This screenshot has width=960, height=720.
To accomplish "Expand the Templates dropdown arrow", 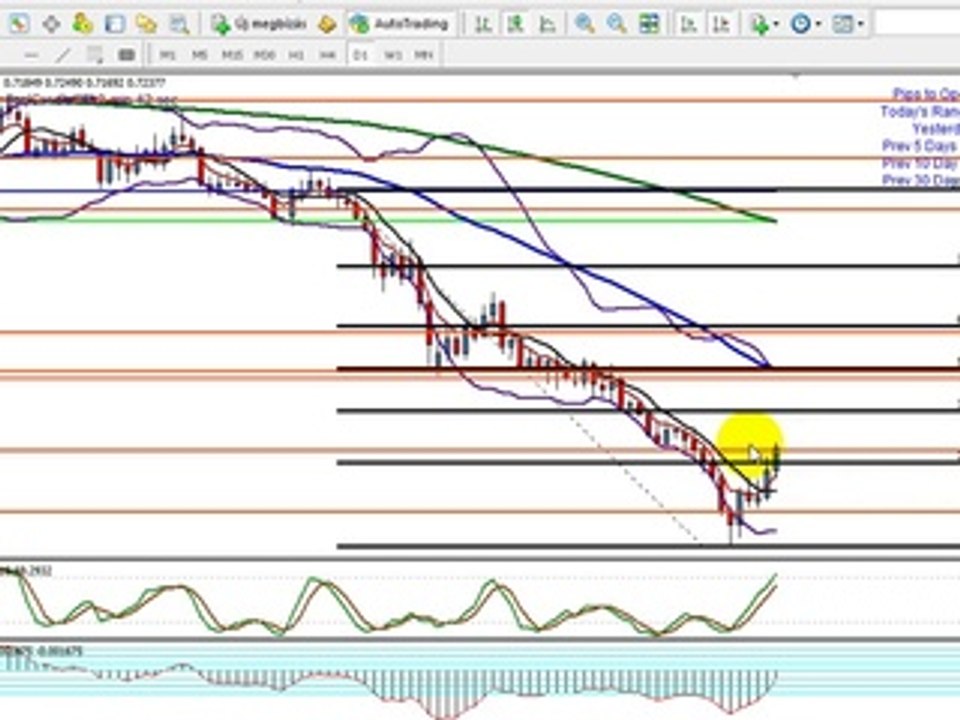I will coord(861,24).
